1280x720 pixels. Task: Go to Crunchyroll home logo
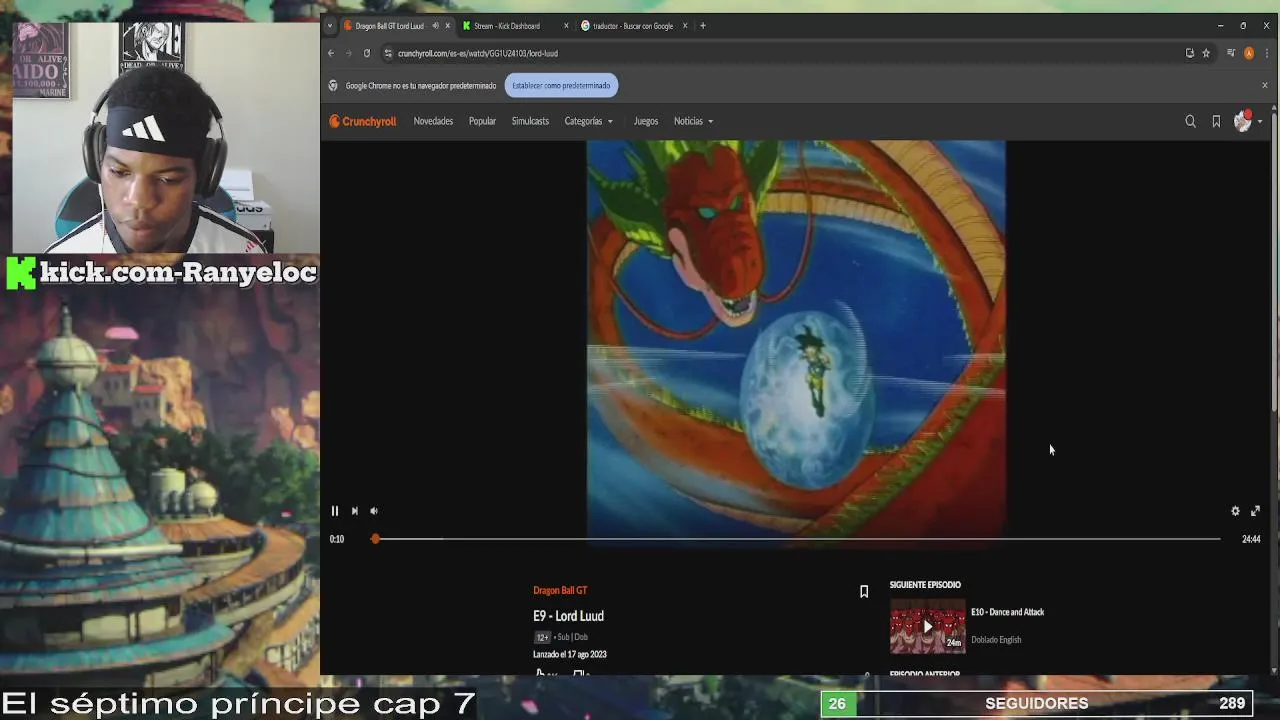tap(363, 121)
